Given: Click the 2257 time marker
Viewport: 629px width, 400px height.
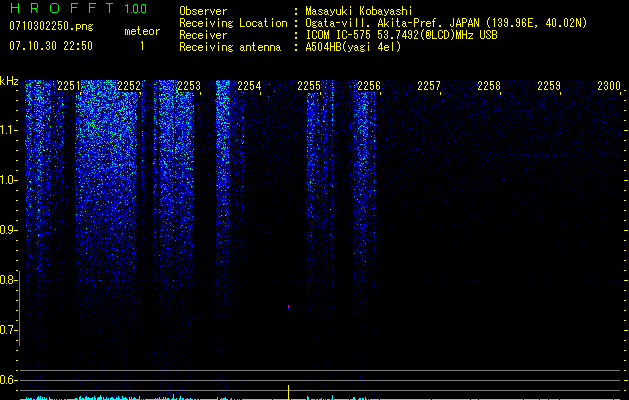Looking at the screenshot, I should pos(429,86).
